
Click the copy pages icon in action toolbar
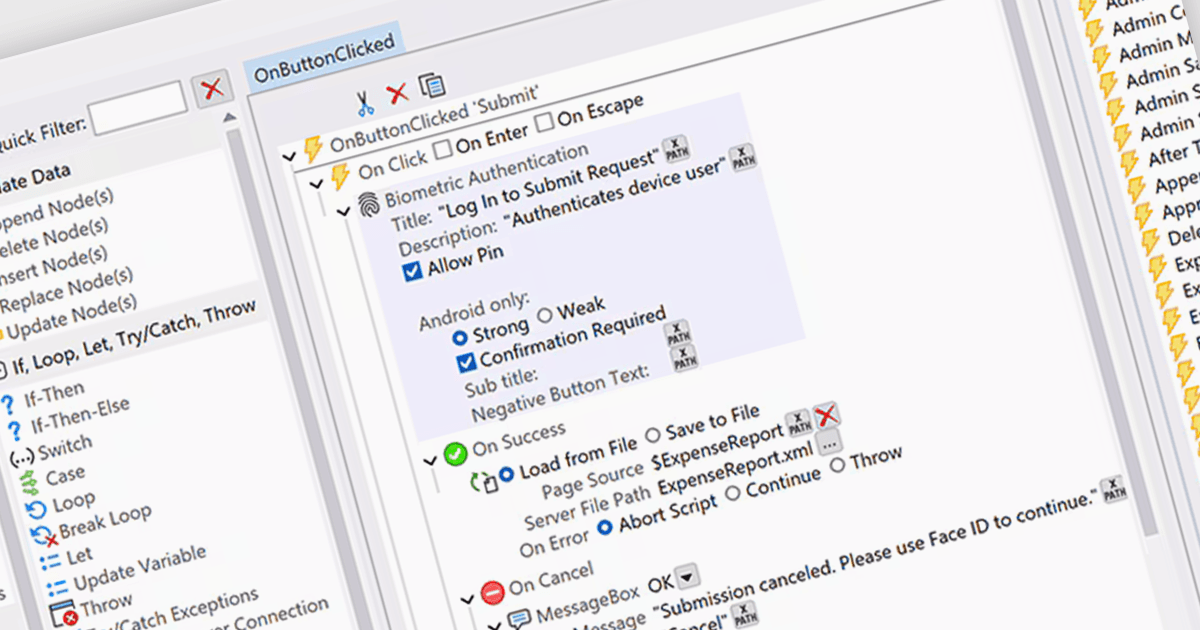pyautogui.click(x=431, y=85)
